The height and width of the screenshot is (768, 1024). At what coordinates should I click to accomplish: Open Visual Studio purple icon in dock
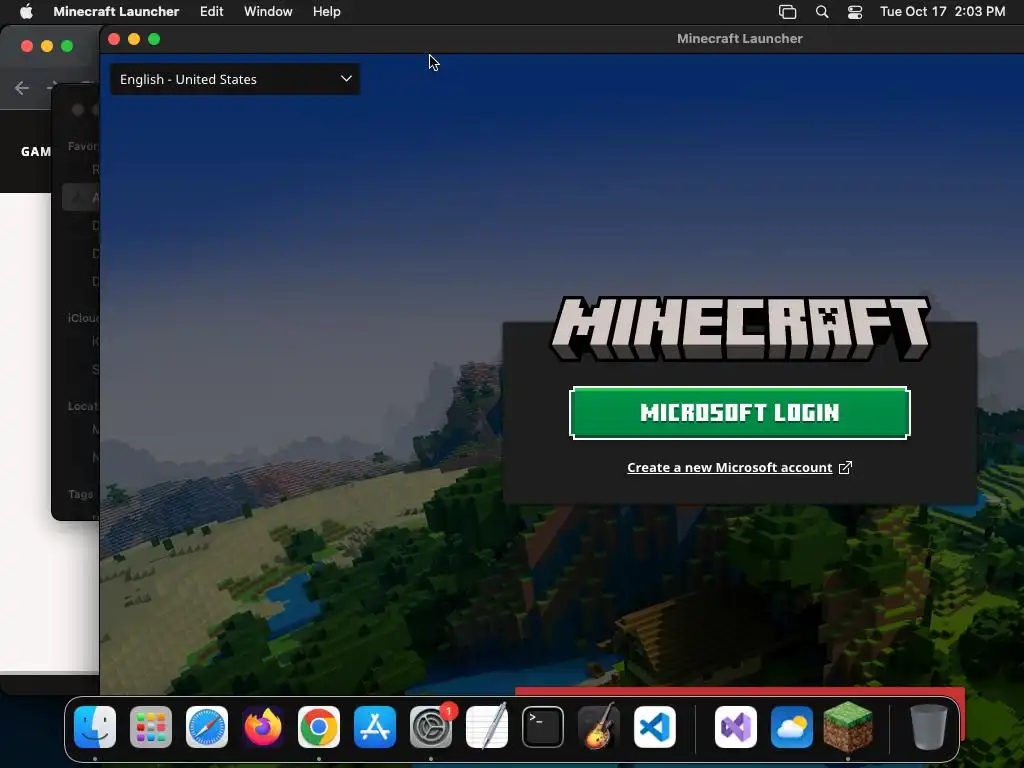pos(736,727)
